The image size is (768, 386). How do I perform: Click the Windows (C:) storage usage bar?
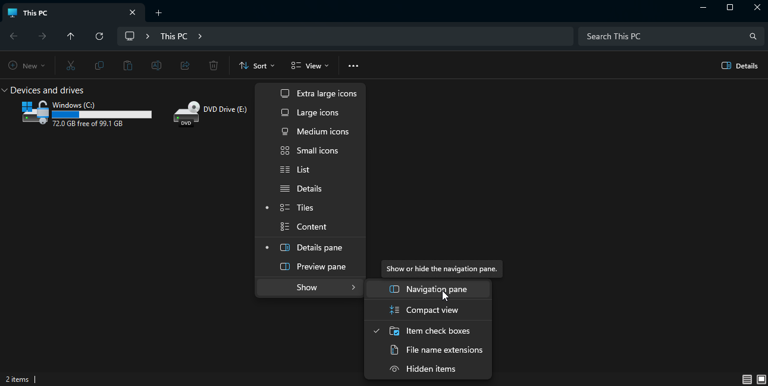coord(101,114)
